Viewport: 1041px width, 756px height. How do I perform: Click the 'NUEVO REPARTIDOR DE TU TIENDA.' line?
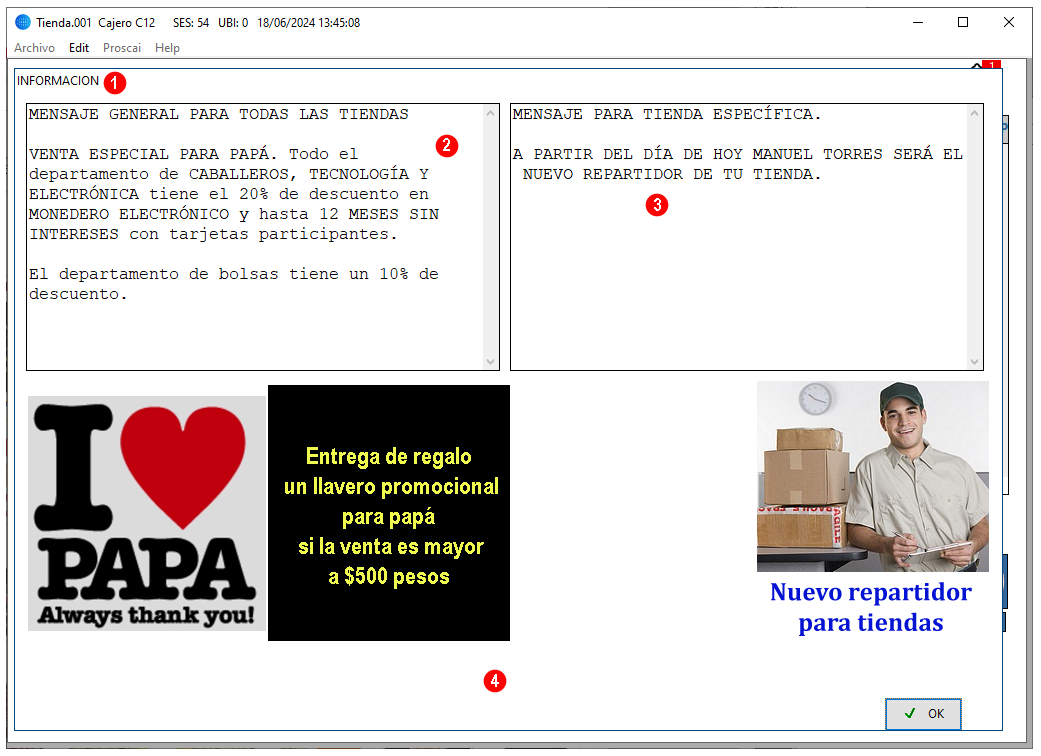click(672, 175)
